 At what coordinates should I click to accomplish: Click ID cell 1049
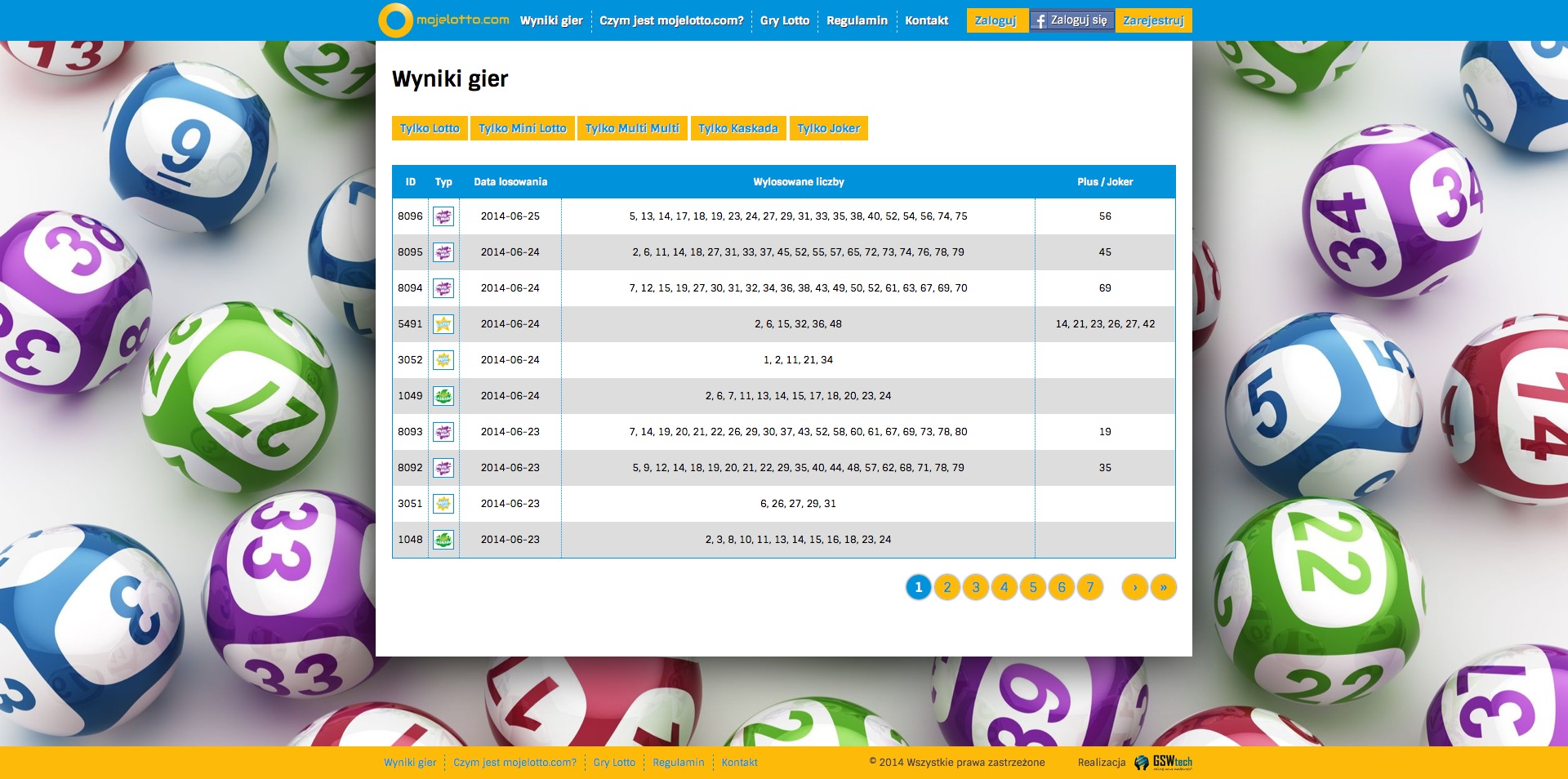(410, 396)
